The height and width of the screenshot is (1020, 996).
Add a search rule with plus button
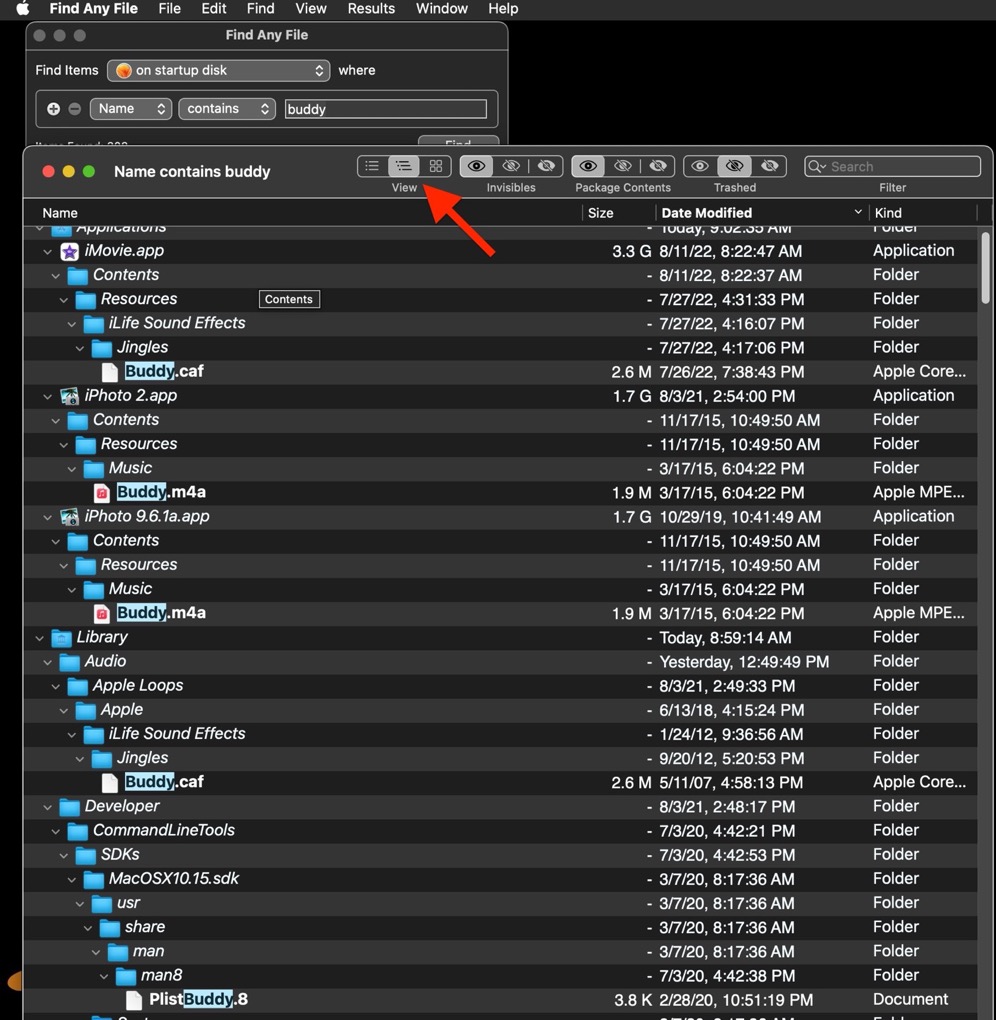tap(53, 109)
